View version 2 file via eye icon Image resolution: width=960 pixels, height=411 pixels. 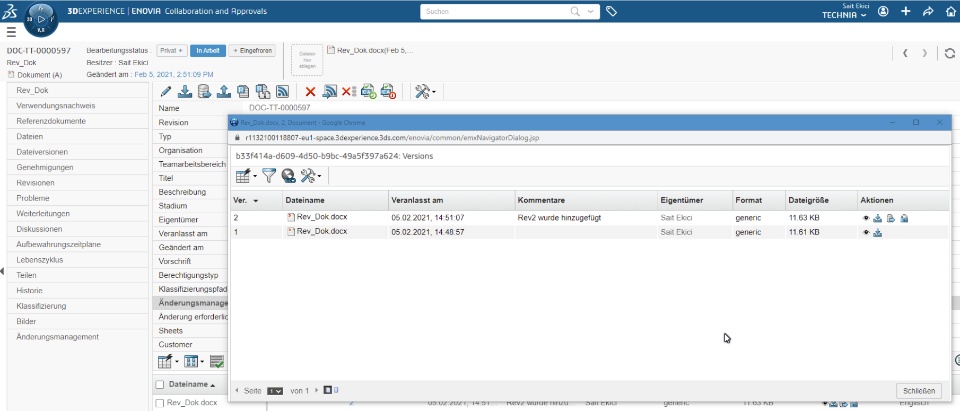pos(866,217)
